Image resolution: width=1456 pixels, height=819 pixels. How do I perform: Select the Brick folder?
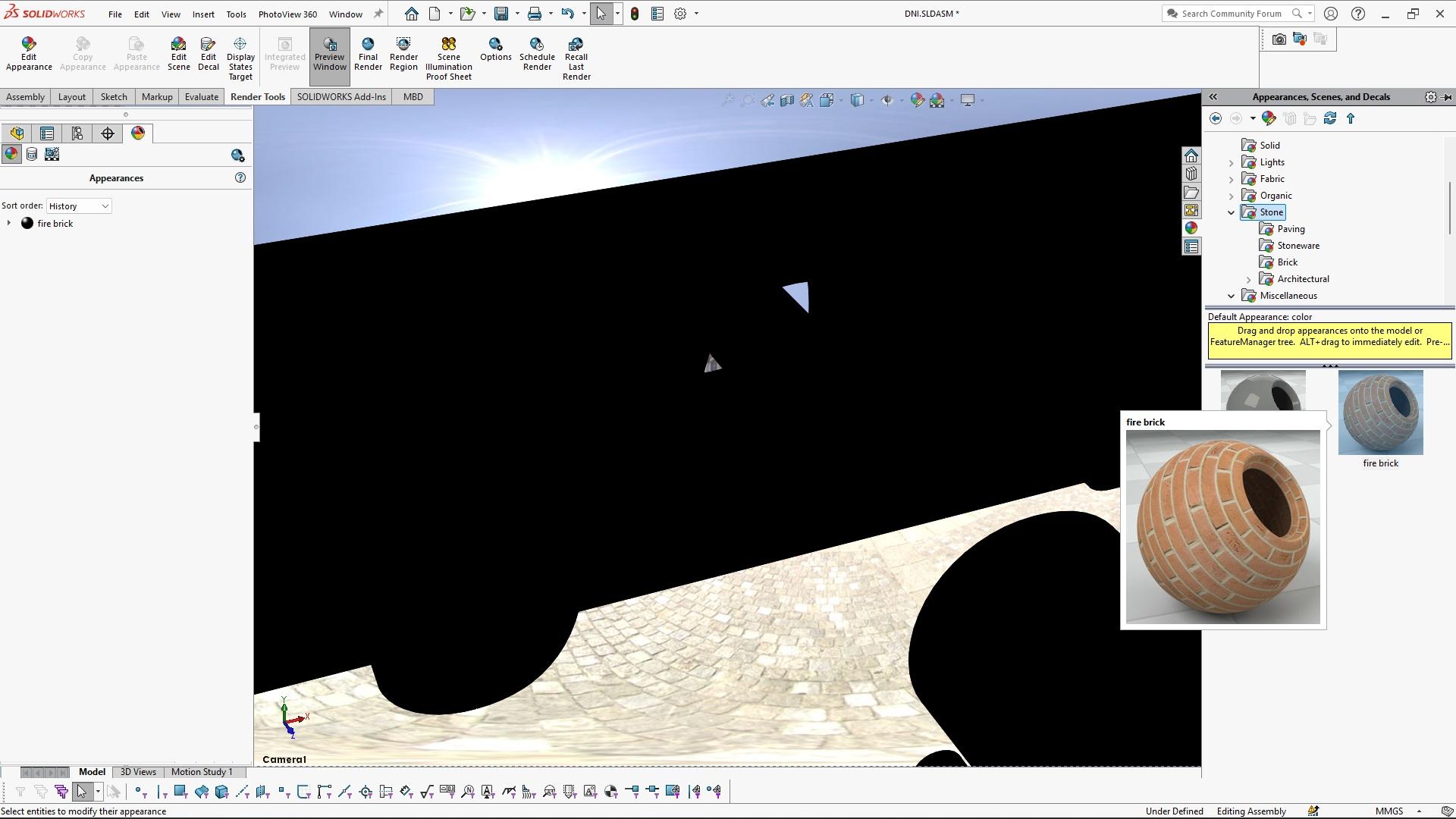tap(1287, 262)
